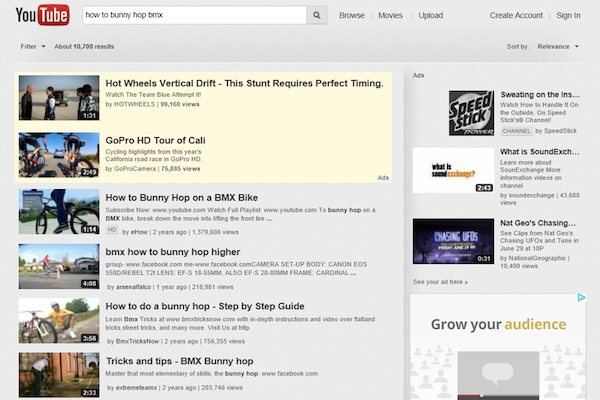Open How to Bunny Hop on a BMX Bike thumbnail
The width and height of the screenshot is (600, 400).
coord(59,212)
